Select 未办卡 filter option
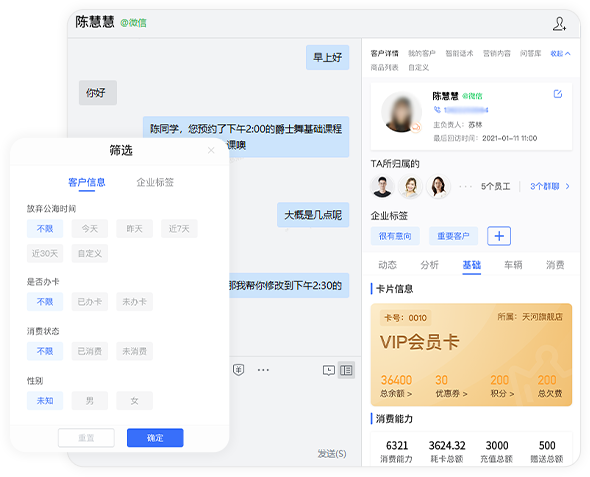Viewport: 590px width, 477px height. pos(134,302)
